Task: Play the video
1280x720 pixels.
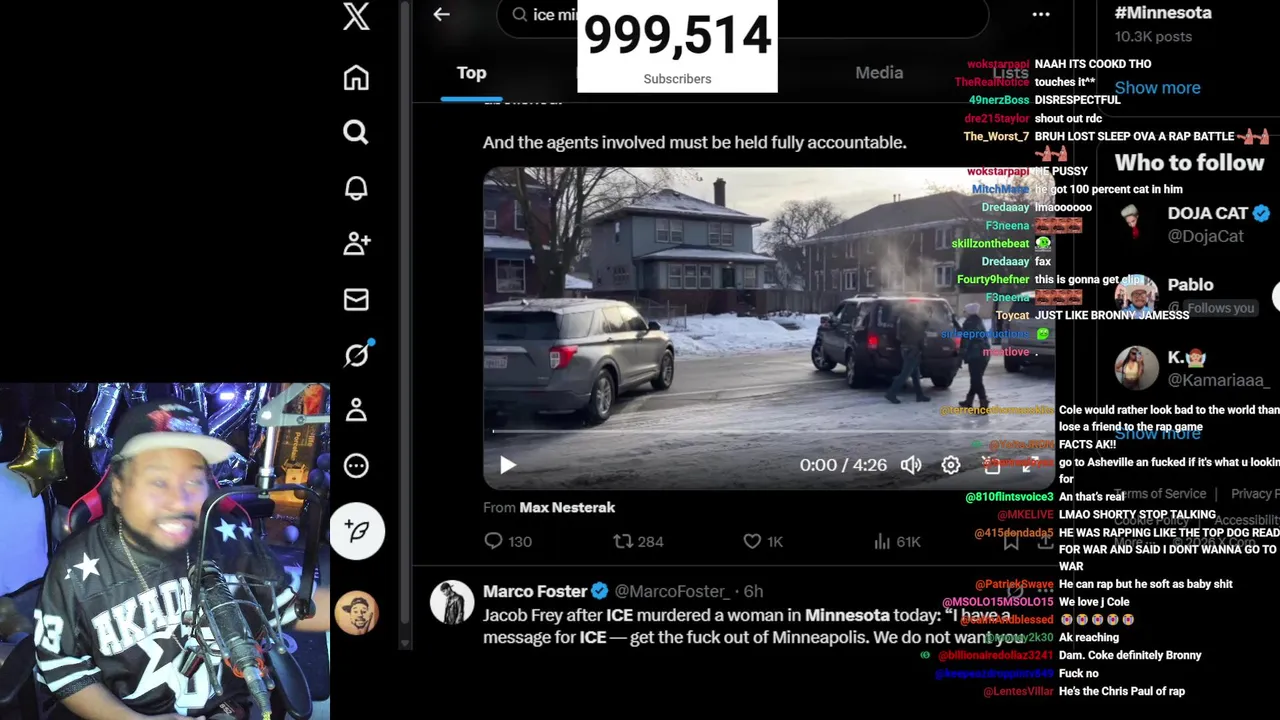Action: pos(507,465)
